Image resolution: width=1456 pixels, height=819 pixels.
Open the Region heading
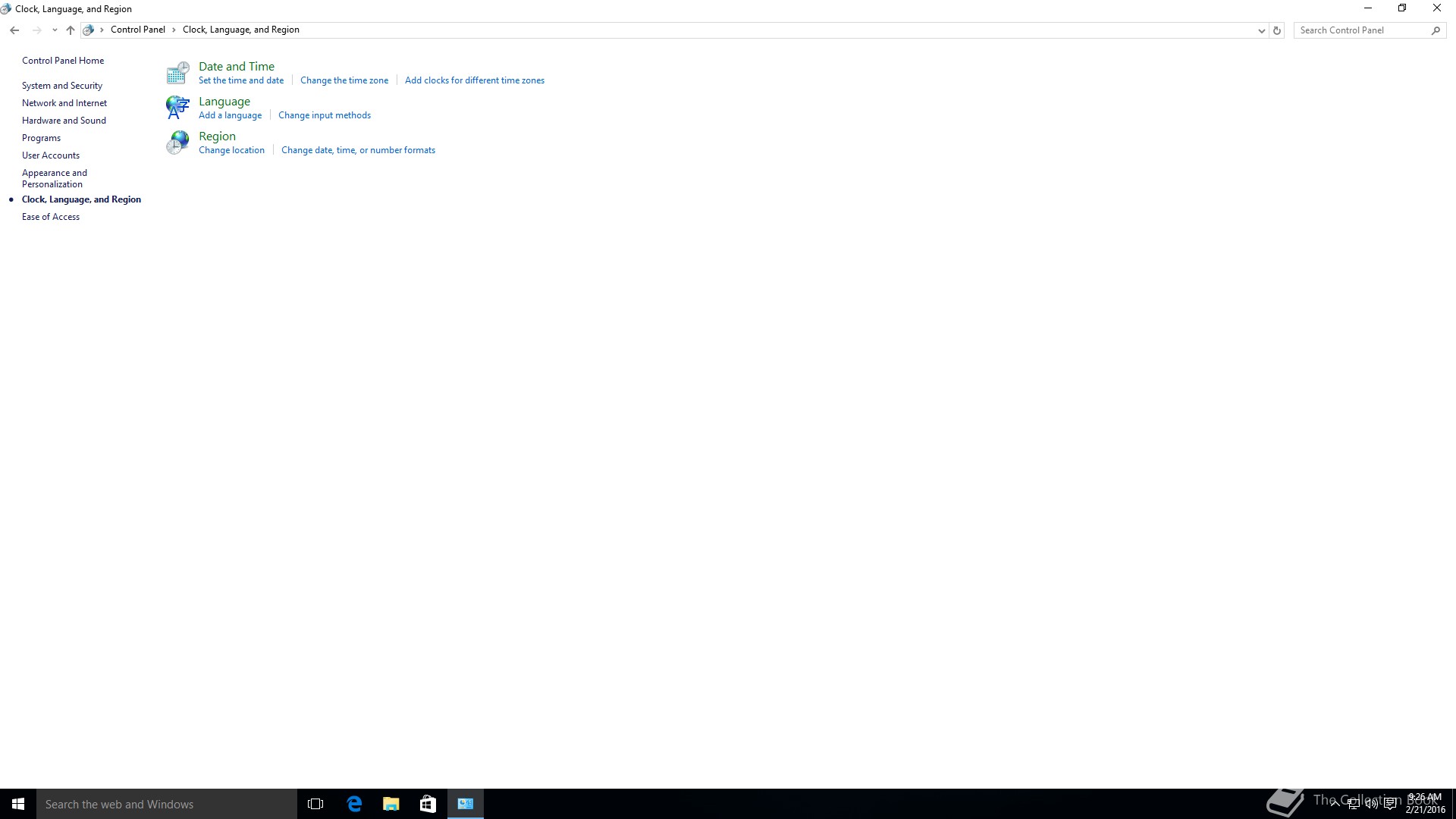point(217,136)
